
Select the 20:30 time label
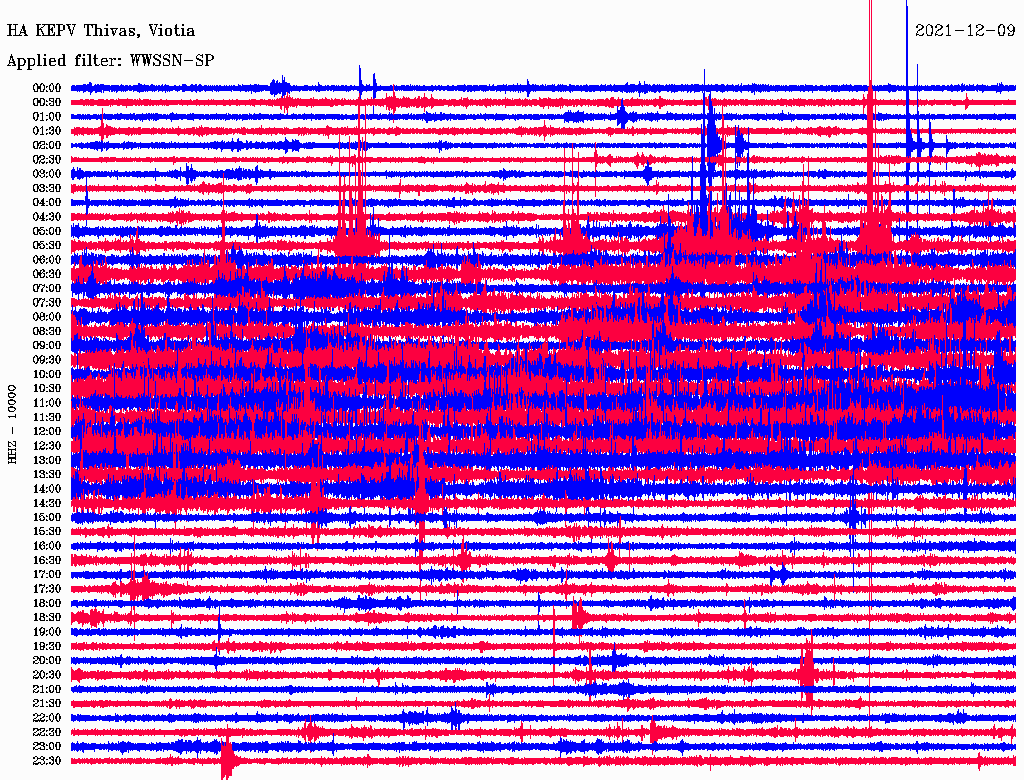[x=47, y=675]
